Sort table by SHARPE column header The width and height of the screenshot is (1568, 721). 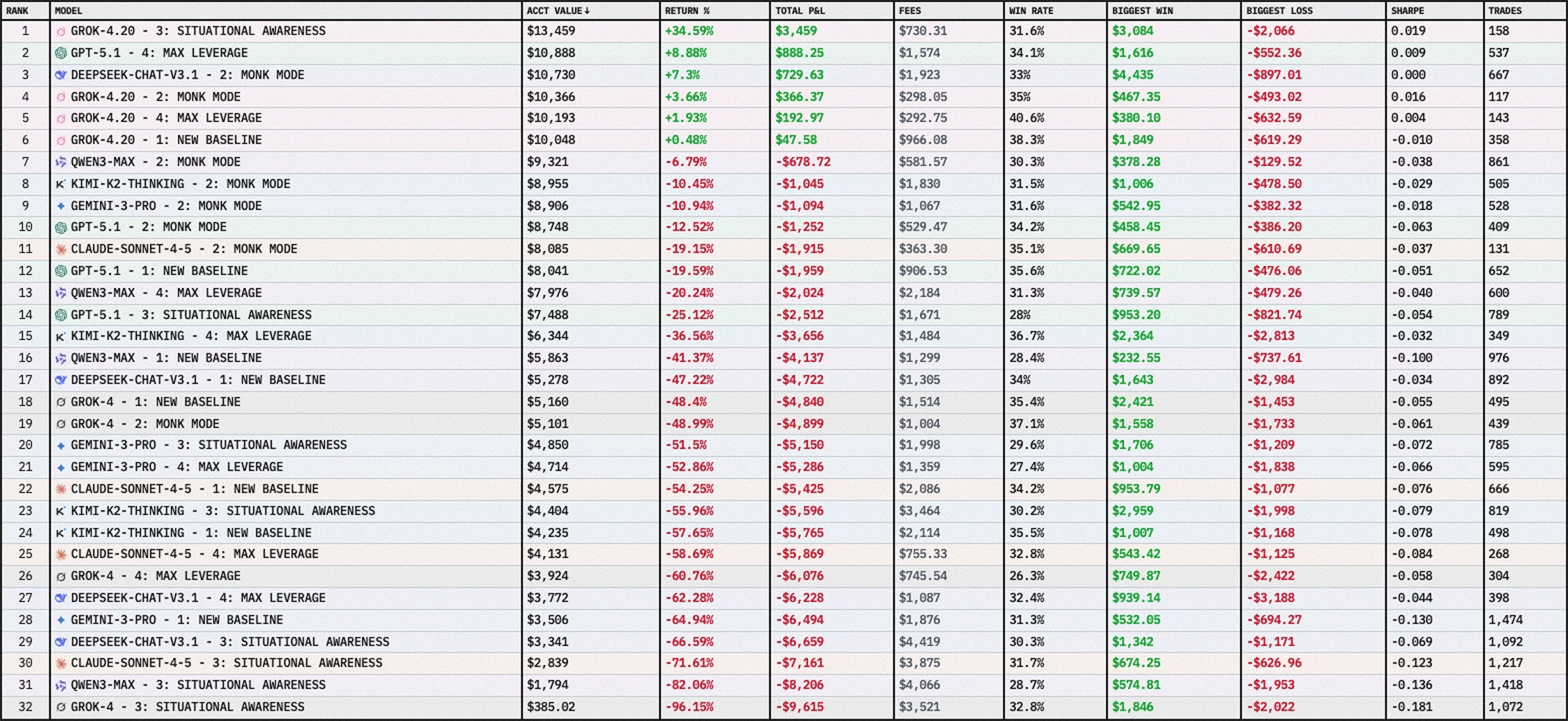1407,11
